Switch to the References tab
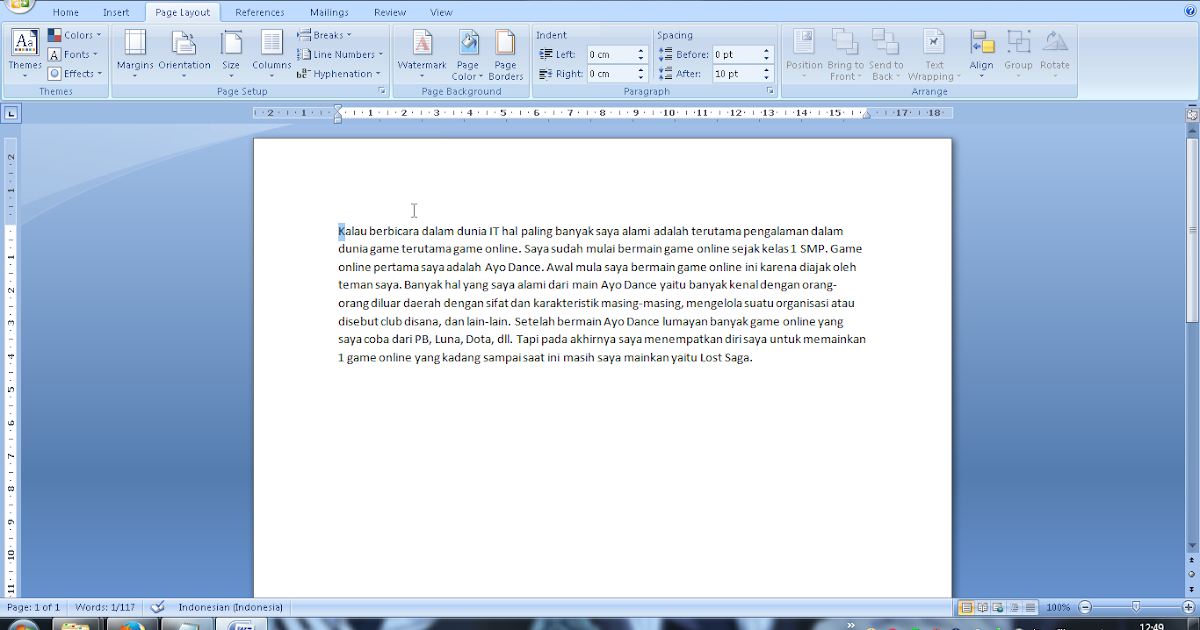The height and width of the screenshot is (630, 1200). click(260, 12)
